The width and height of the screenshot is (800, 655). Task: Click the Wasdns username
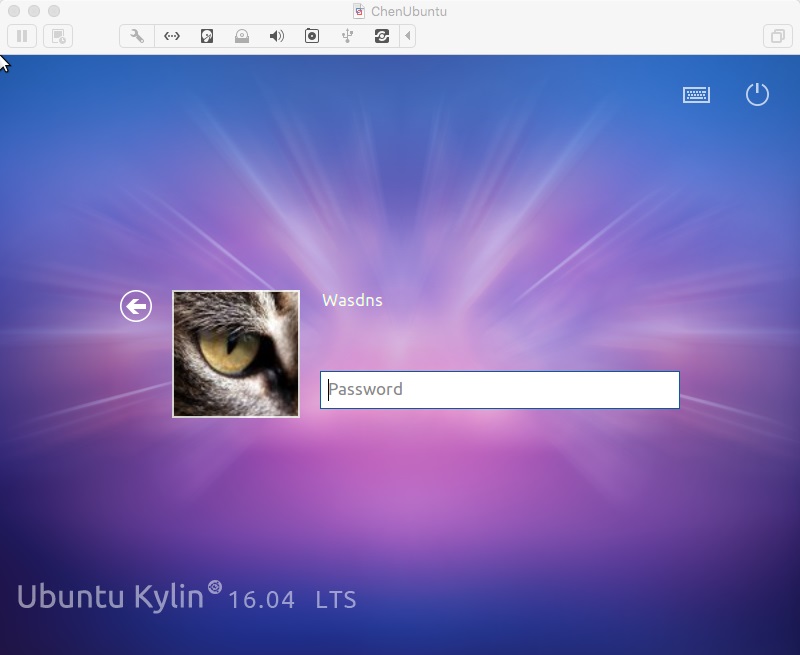pos(352,300)
